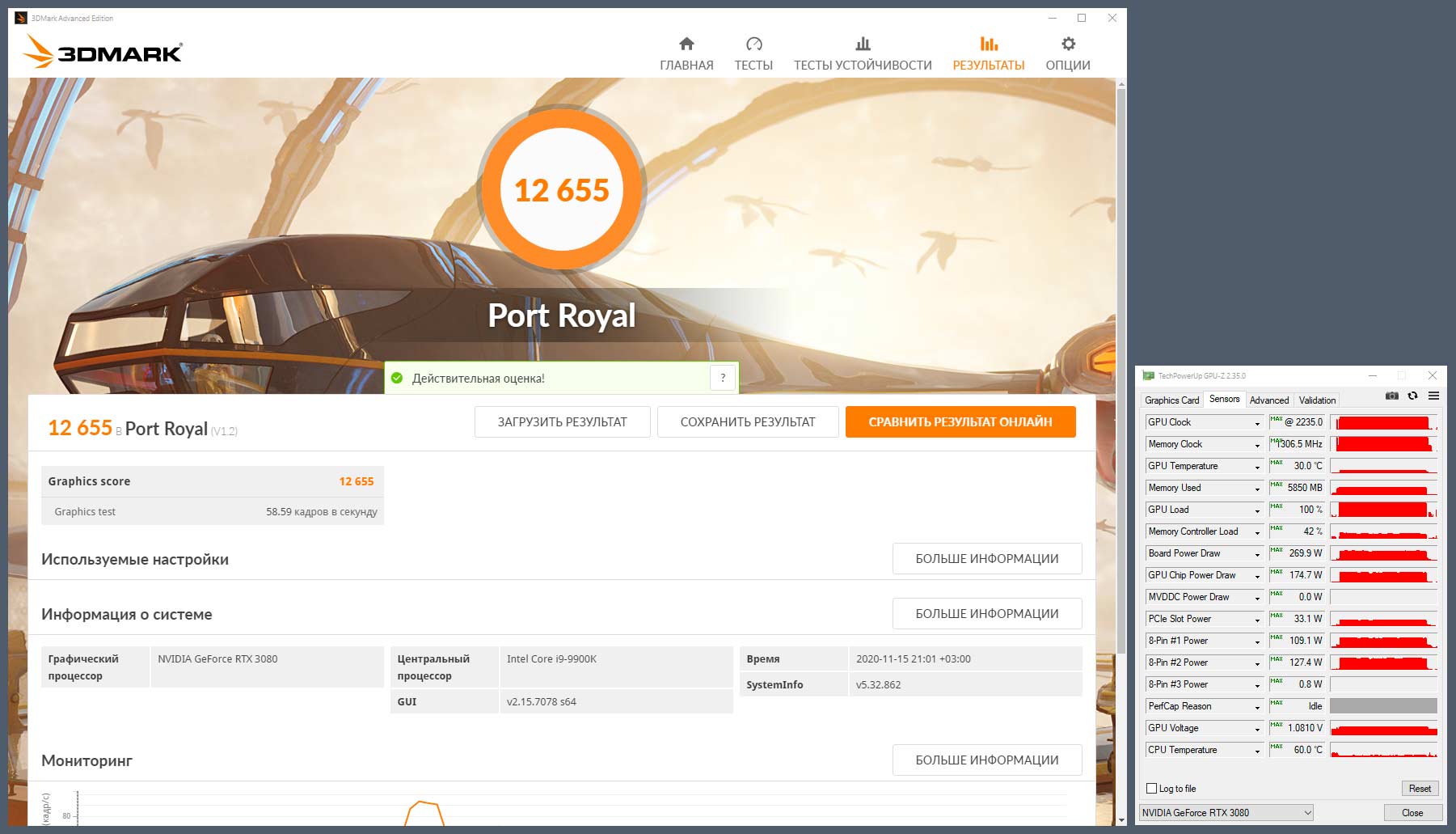Open the CPU Temperature sensor dropdown
The width and height of the screenshot is (1456, 834).
(1257, 751)
